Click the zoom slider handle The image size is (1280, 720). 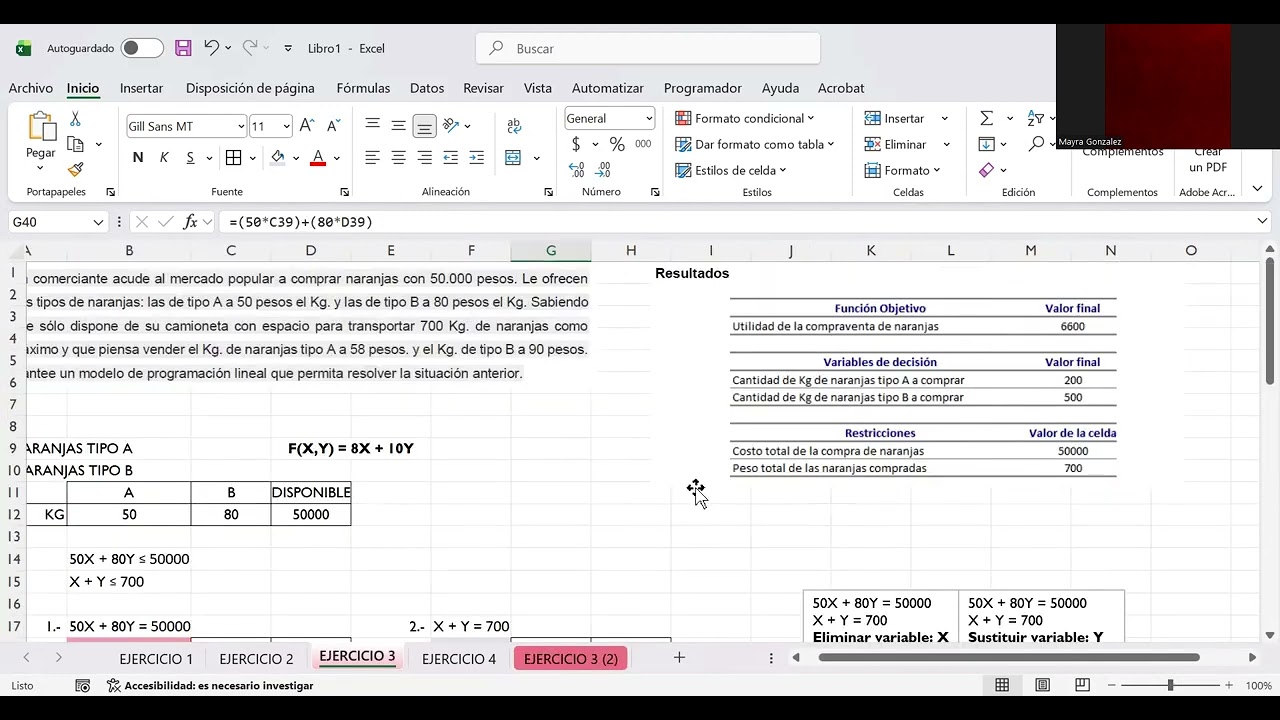(x=1170, y=685)
